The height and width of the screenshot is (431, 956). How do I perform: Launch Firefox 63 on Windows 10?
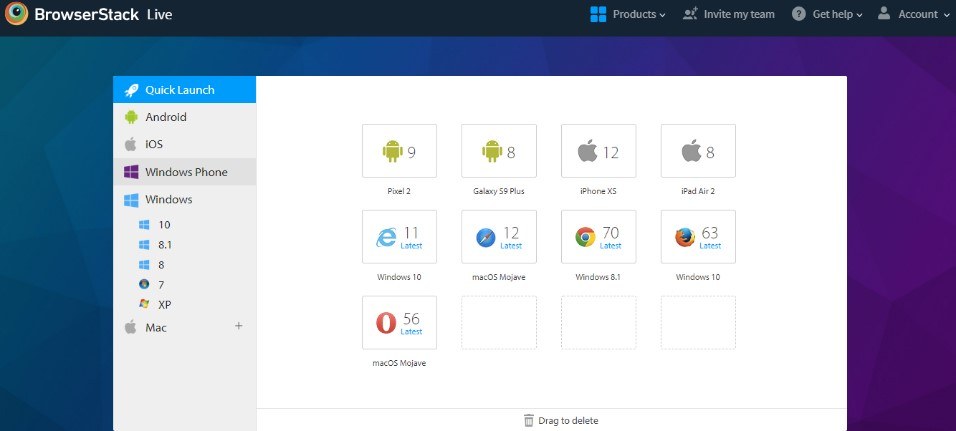click(698, 237)
